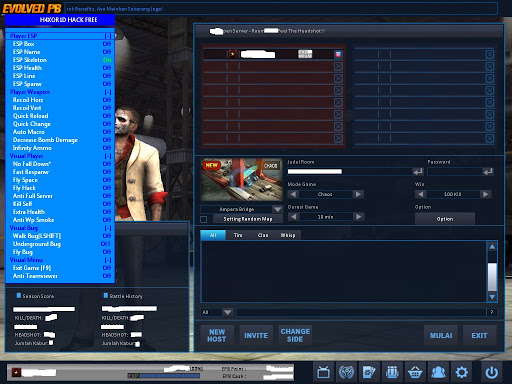512x384 pixels.
Task: Open the inventory icon in bottom bar
Action: pos(392,372)
